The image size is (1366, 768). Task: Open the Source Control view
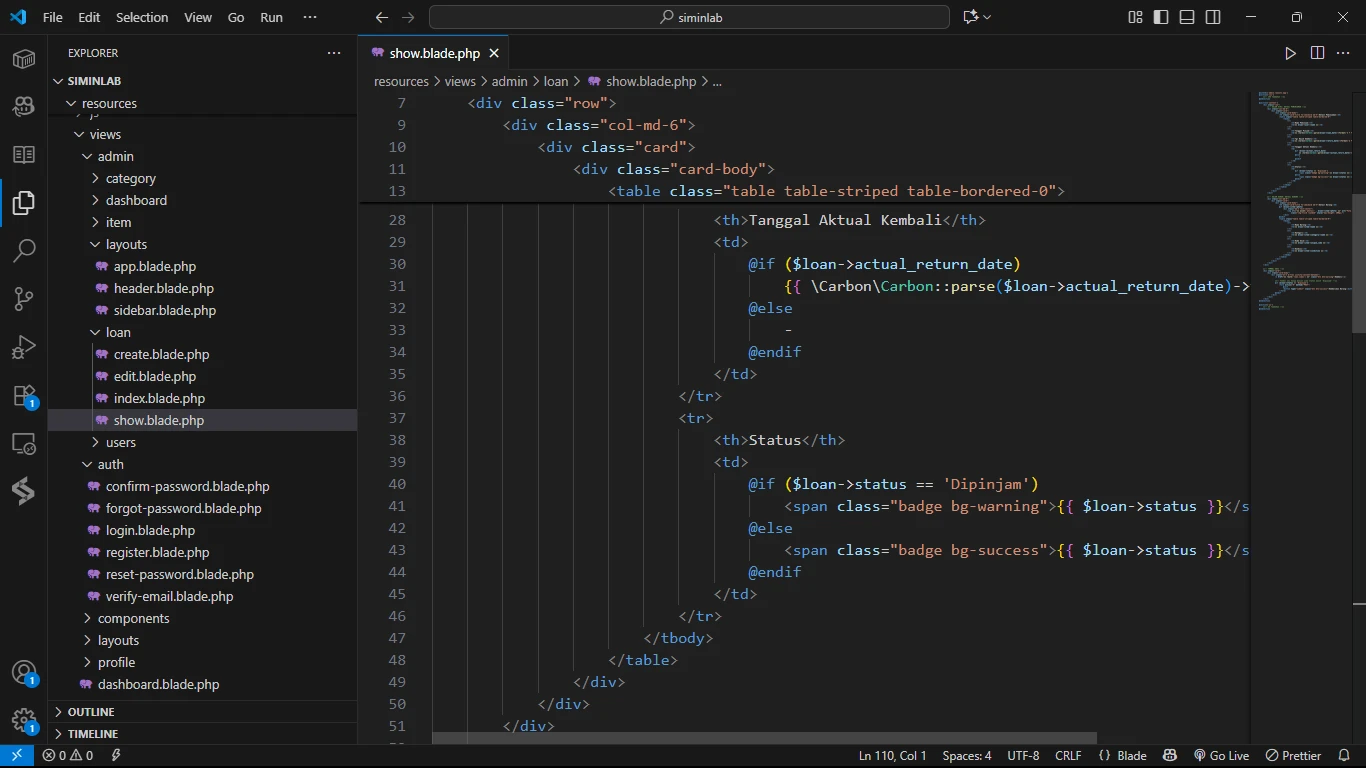pos(24,298)
